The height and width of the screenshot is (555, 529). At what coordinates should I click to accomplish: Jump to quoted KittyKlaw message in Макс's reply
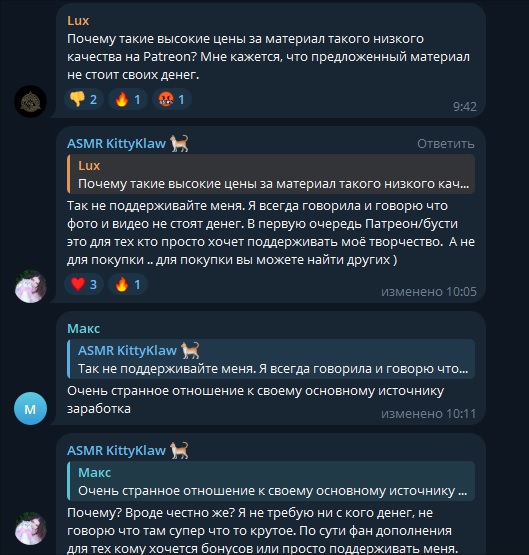(x=271, y=359)
